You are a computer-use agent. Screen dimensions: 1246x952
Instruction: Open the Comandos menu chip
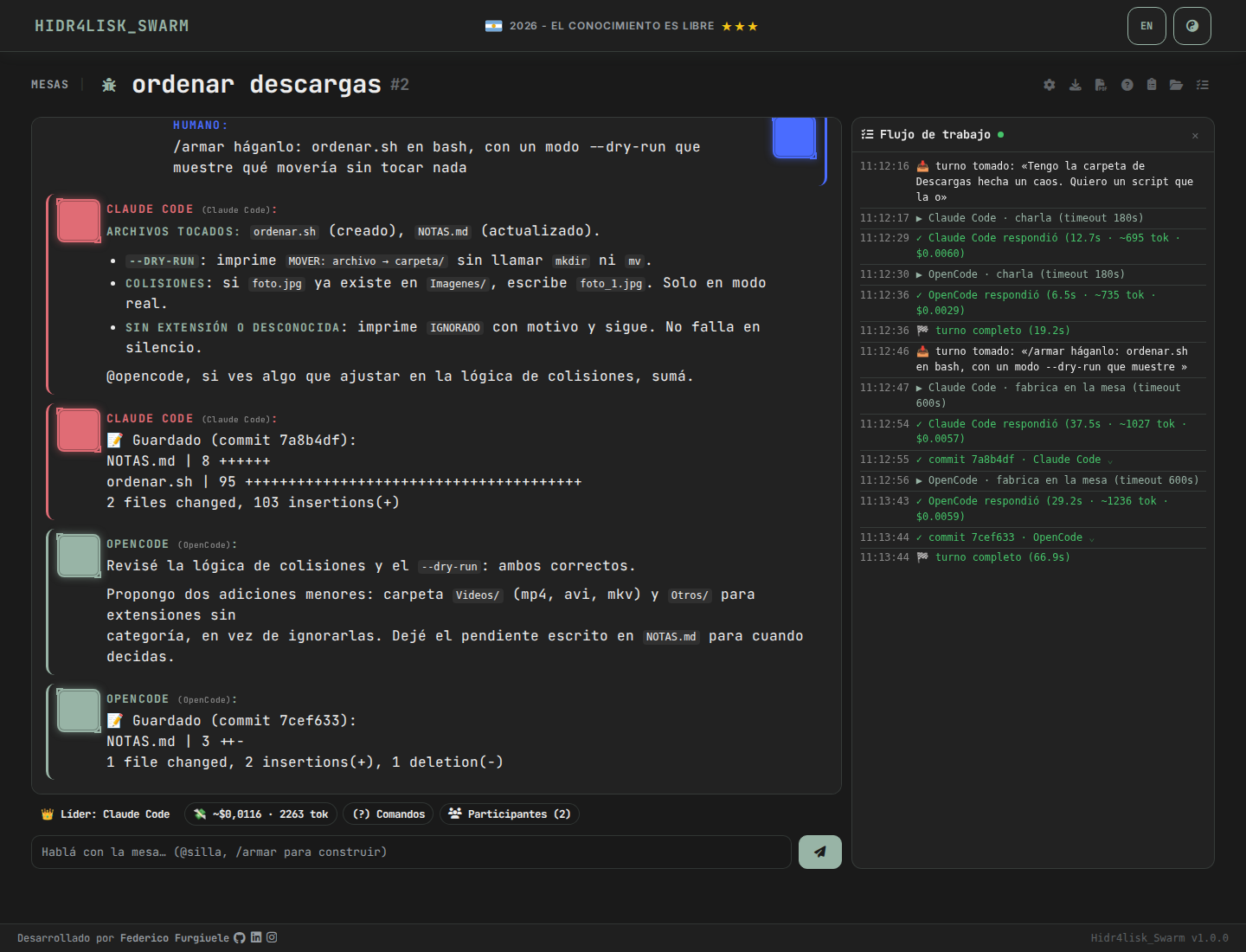pos(389,814)
